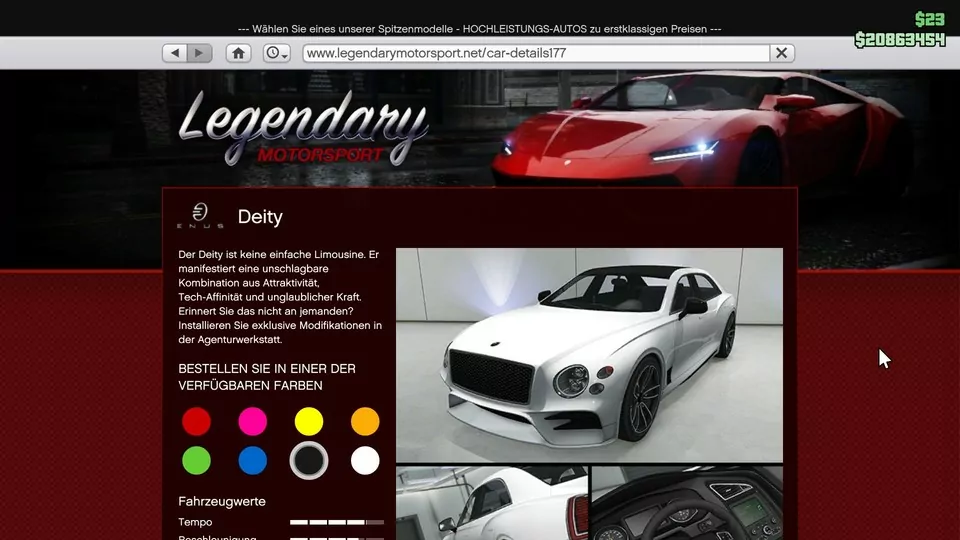
Task: Click the scrolling HOCHLEISTUNGS-AUTOS banner text
Action: [x=479, y=29]
